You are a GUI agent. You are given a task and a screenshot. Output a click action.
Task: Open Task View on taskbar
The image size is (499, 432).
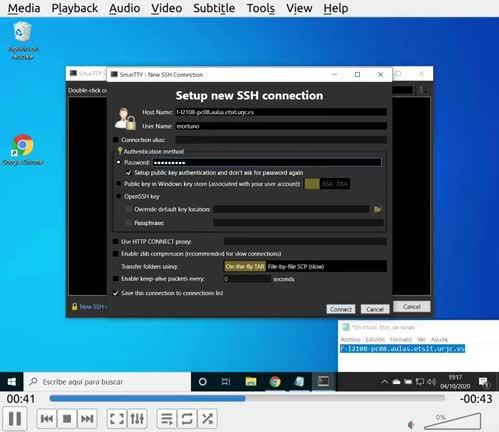coord(226,382)
